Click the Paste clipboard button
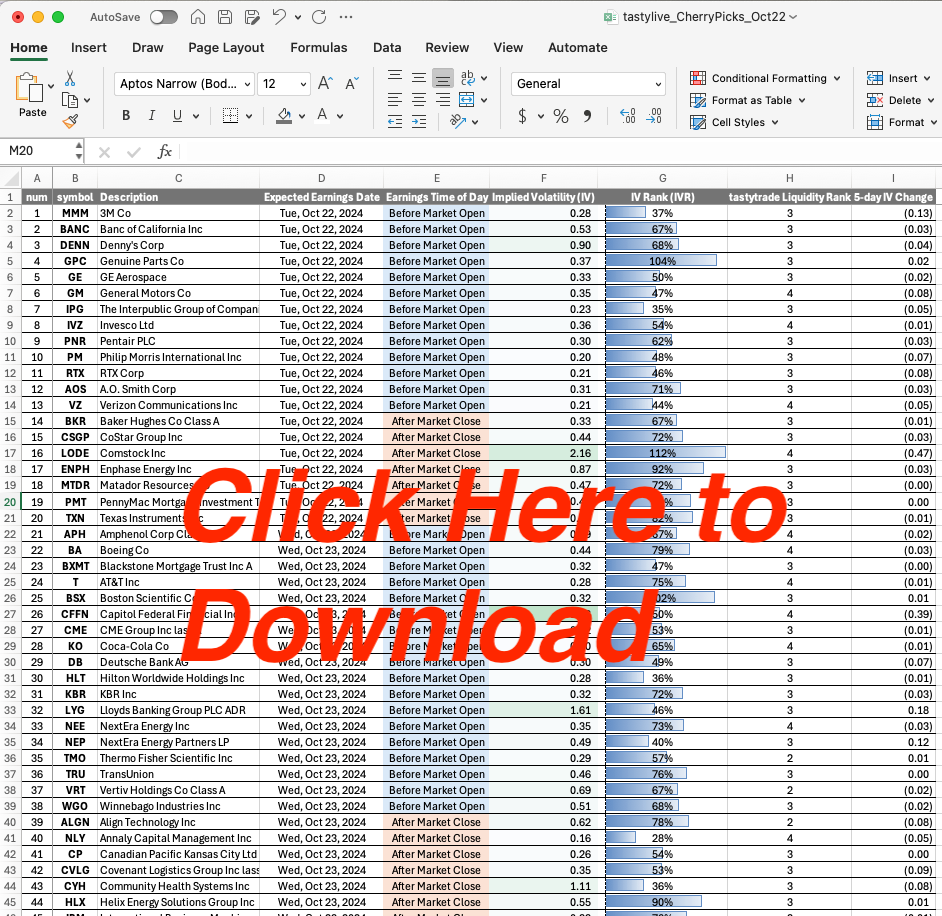This screenshot has height=916, width=942. pyautogui.click(x=29, y=96)
